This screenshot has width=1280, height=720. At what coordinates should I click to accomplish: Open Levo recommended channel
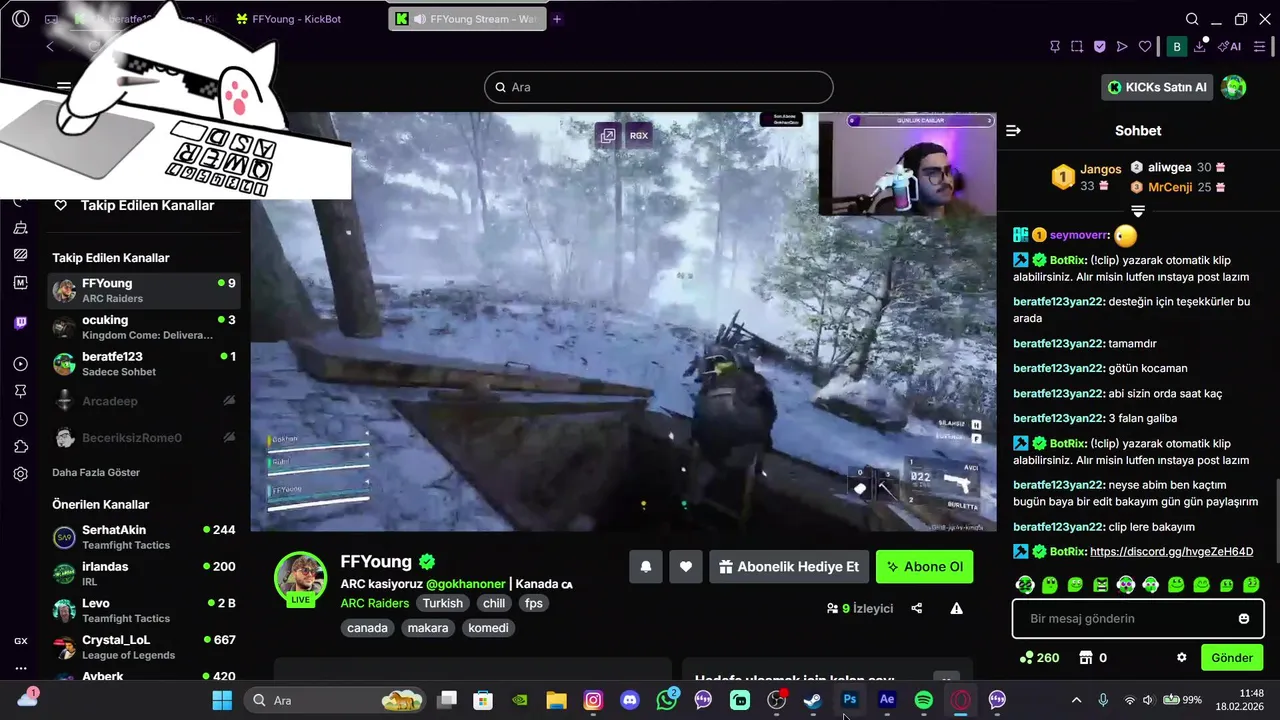pos(144,610)
